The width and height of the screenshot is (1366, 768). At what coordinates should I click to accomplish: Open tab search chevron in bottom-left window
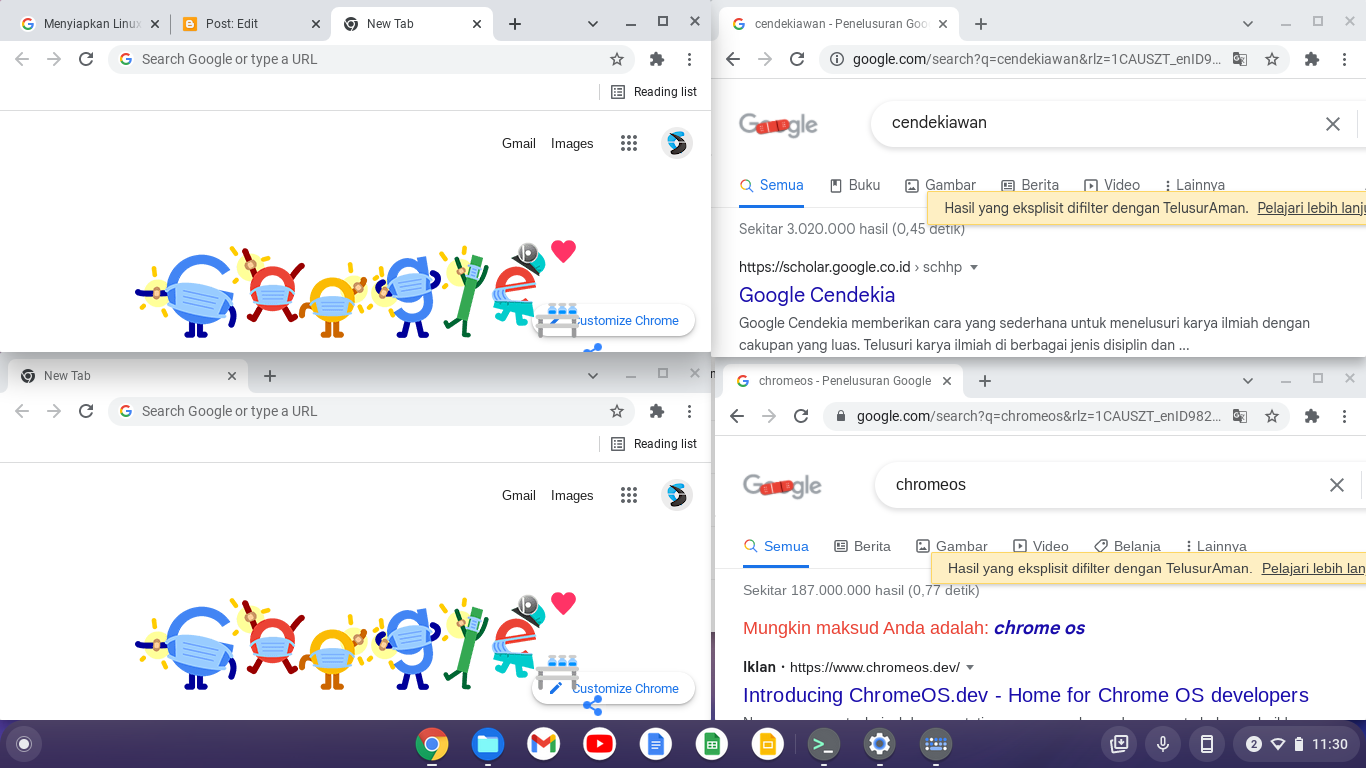click(x=593, y=376)
